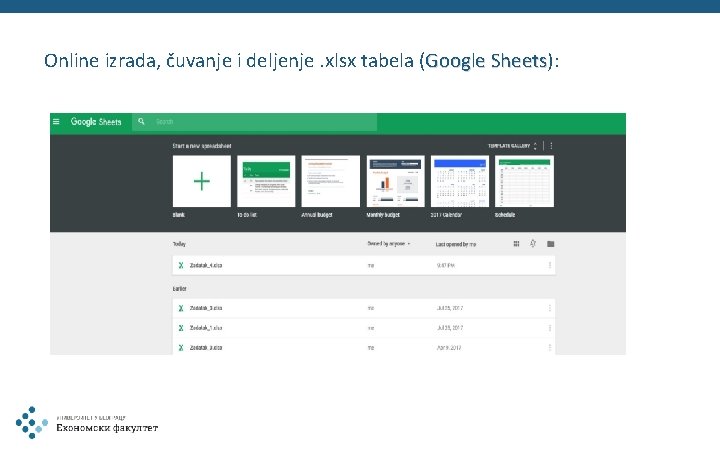Screen dimensions: 720x450
Task: Open more options for Zadatak_1.xlsx
Action: coord(550,328)
